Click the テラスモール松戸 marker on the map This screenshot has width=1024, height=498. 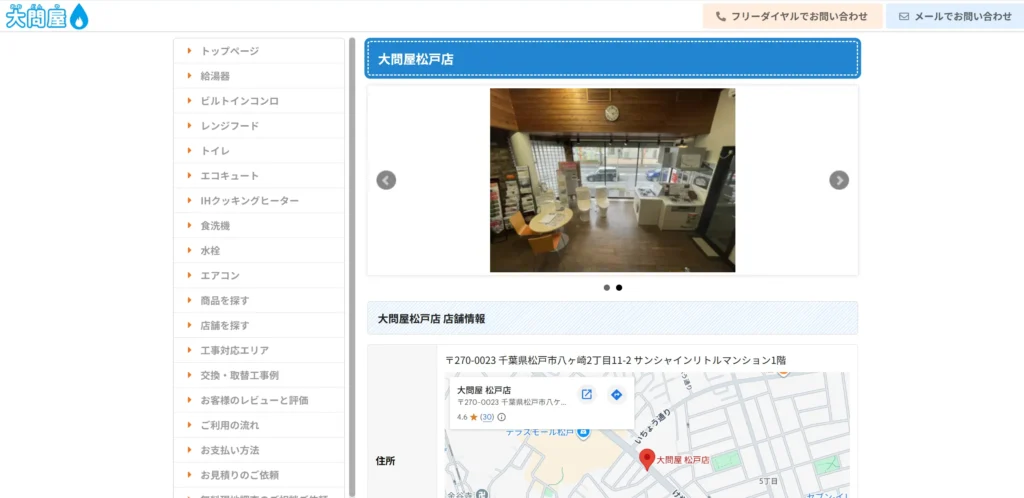(x=582, y=432)
